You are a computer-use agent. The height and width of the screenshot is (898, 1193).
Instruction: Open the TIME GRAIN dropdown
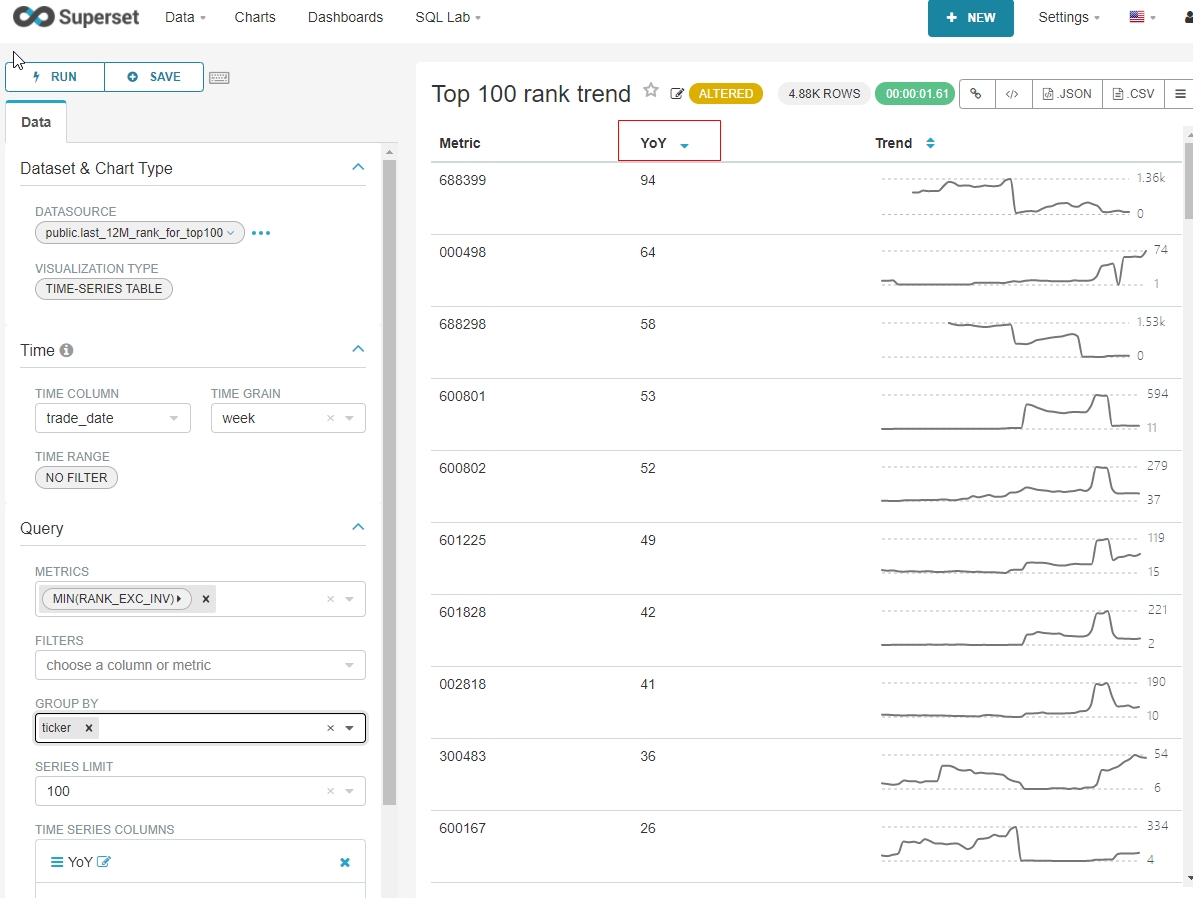tap(349, 418)
